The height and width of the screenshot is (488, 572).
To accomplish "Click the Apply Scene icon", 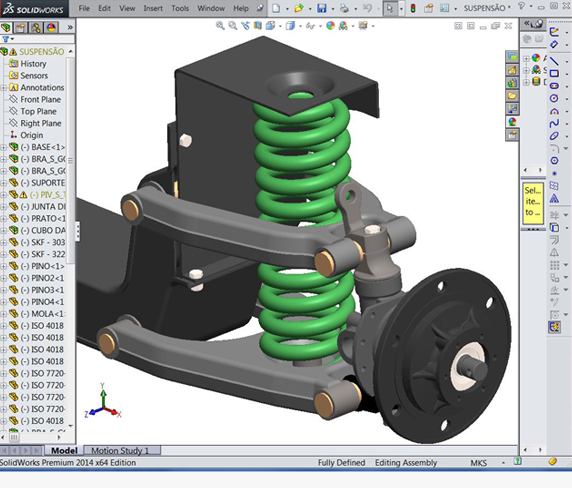I will 343,26.
